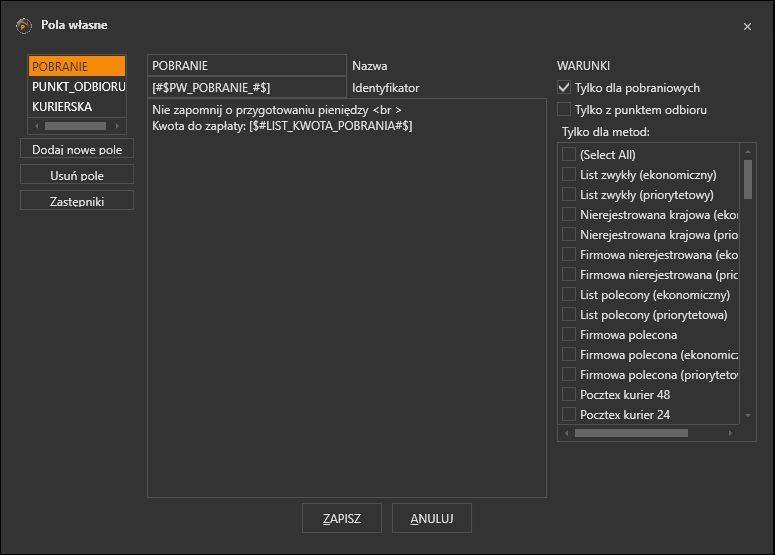Viewport: 775px width, 555px height.
Task: Click the field list horizontal scrollbar thumb
Action: coord(75,126)
